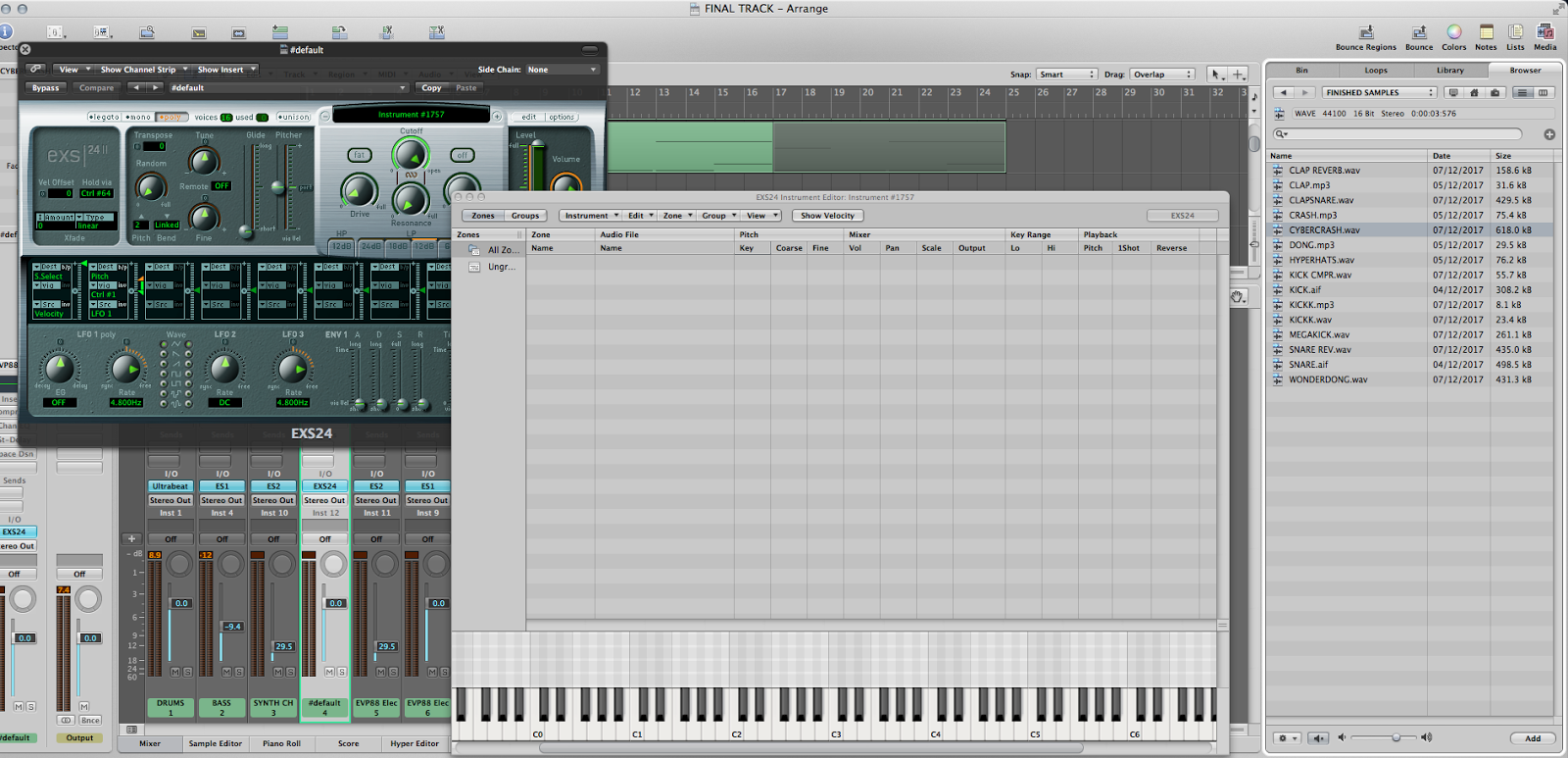The height and width of the screenshot is (758, 1568).
Task: Open the Side Chain None dropdown
Action: [562, 70]
